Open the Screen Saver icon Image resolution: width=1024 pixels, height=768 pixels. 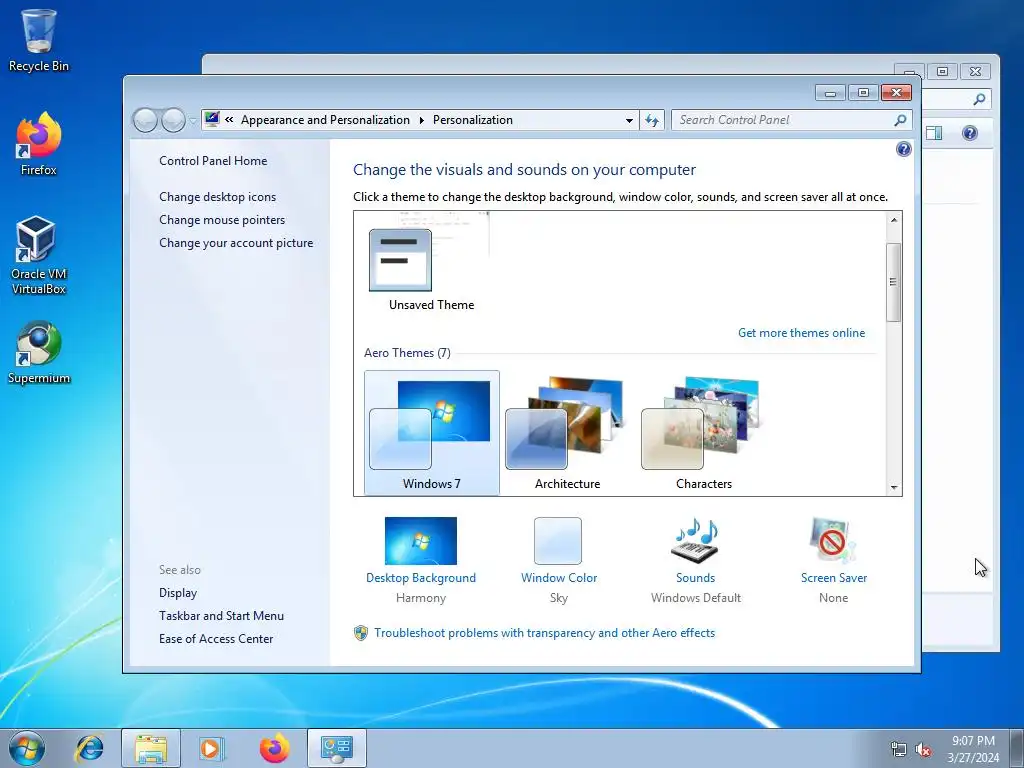(833, 540)
